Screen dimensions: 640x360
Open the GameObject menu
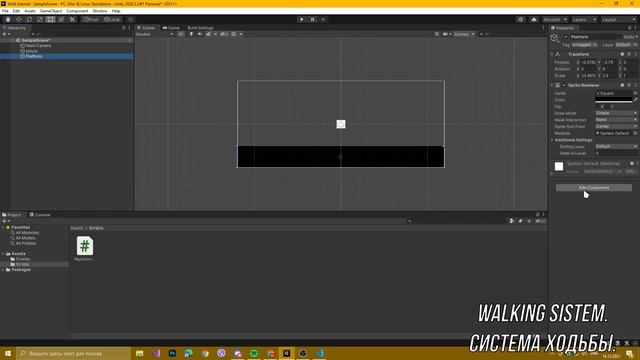coord(51,11)
